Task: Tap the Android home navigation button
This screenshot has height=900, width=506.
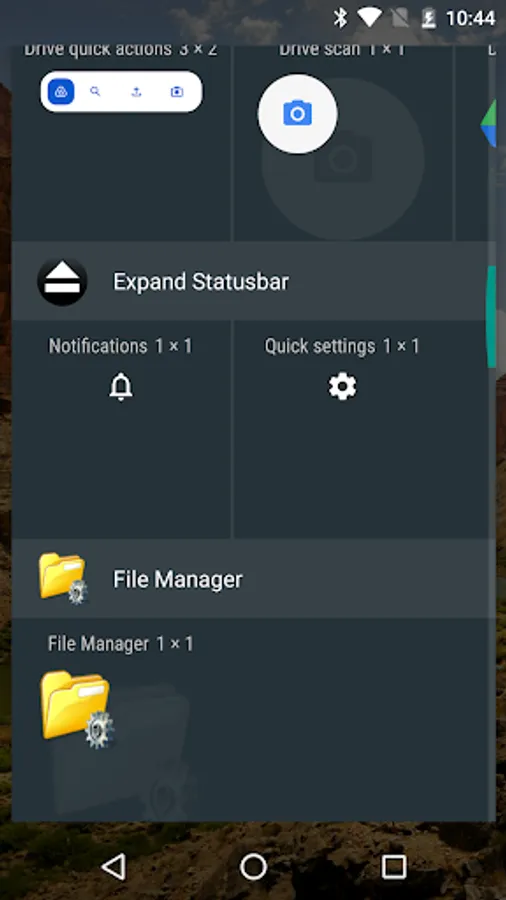Action: coord(253,866)
